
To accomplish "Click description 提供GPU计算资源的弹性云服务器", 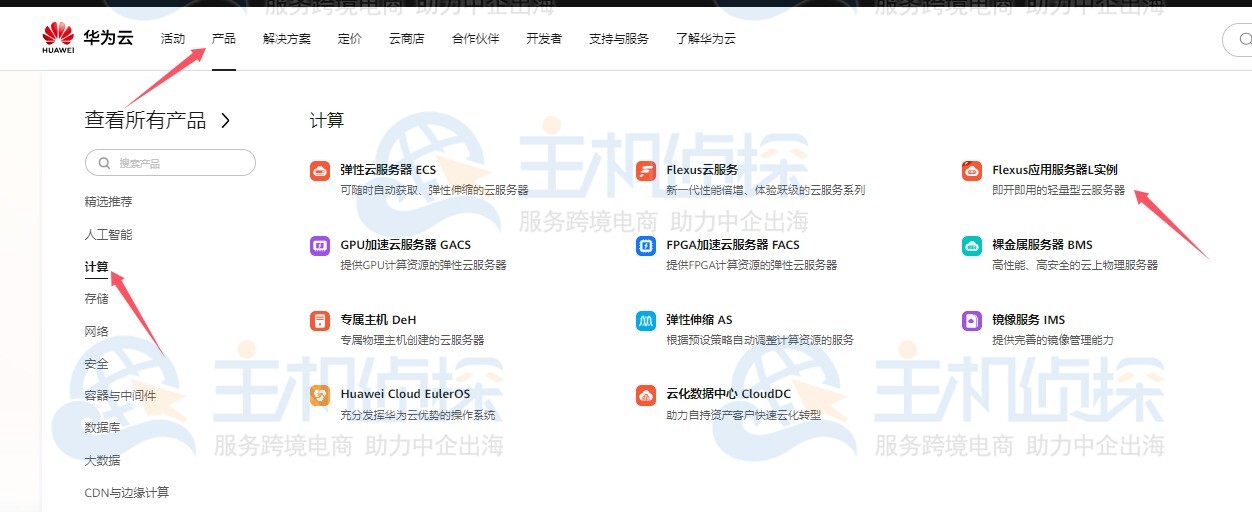I will tap(423, 265).
